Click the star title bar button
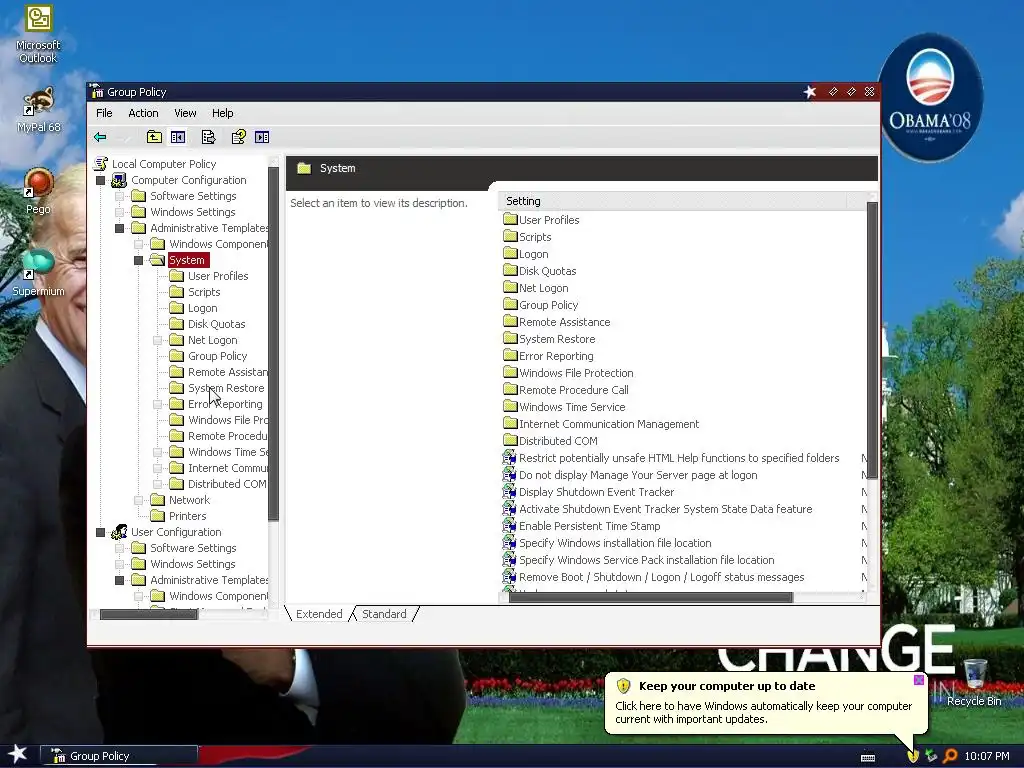This screenshot has width=1024, height=768. pyautogui.click(x=810, y=92)
